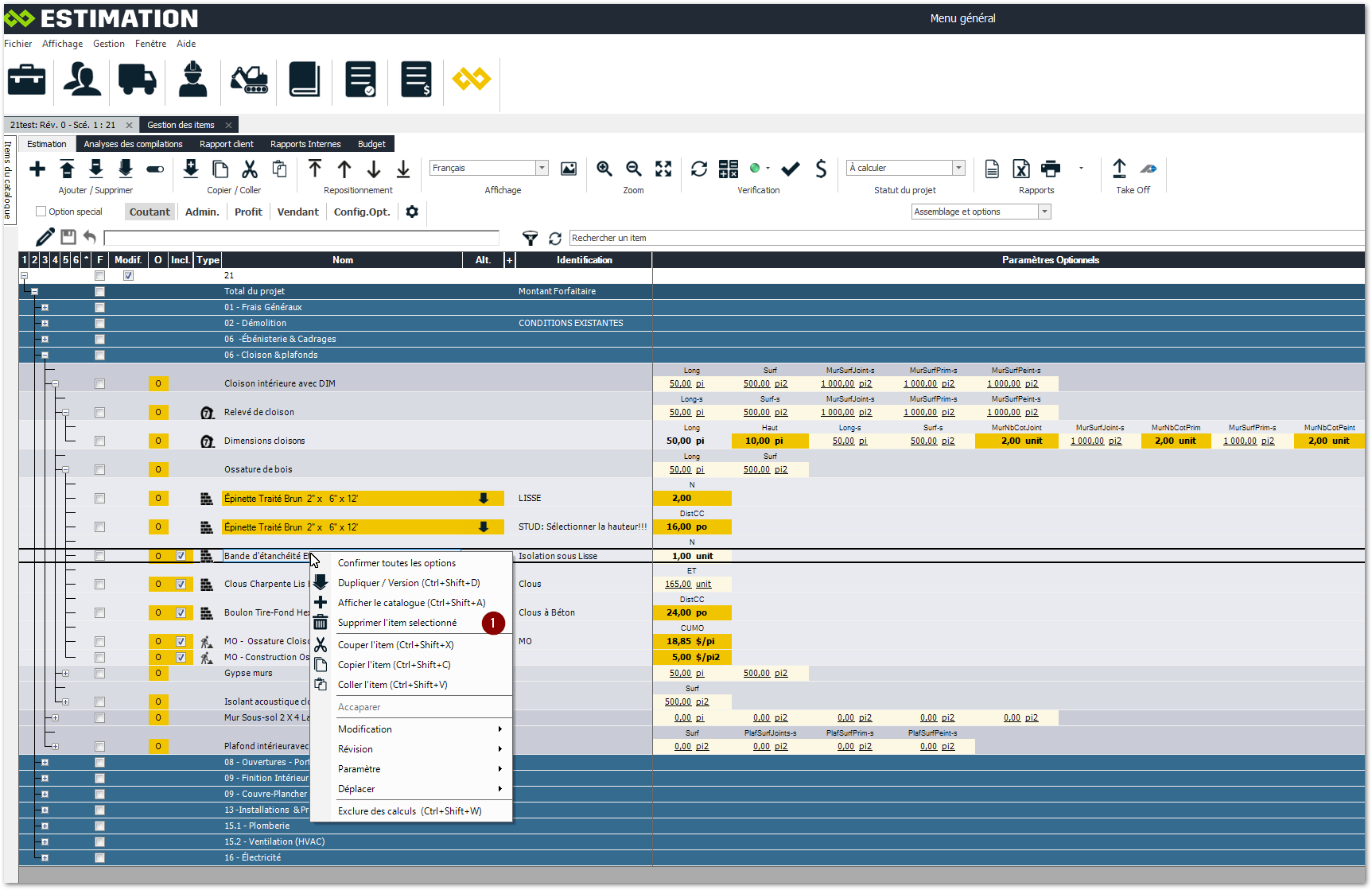Screen dimensions: 1372x890
Task: Click the Profit button
Action: click(x=248, y=212)
